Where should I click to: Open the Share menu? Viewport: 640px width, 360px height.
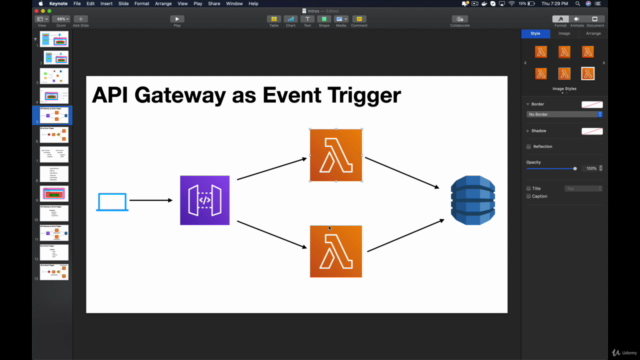(x=214, y=4)
